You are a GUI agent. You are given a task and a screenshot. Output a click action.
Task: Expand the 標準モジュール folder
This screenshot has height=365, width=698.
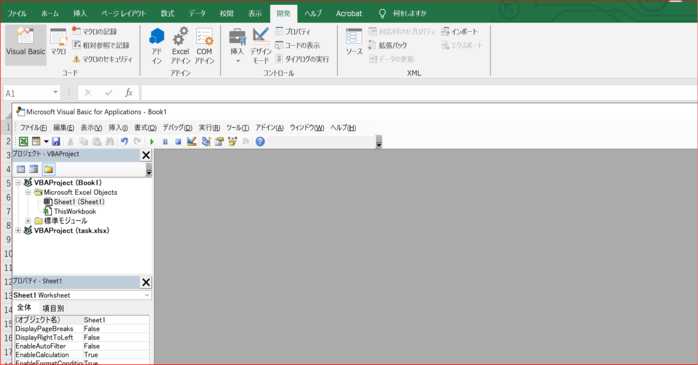click(28, 221)
